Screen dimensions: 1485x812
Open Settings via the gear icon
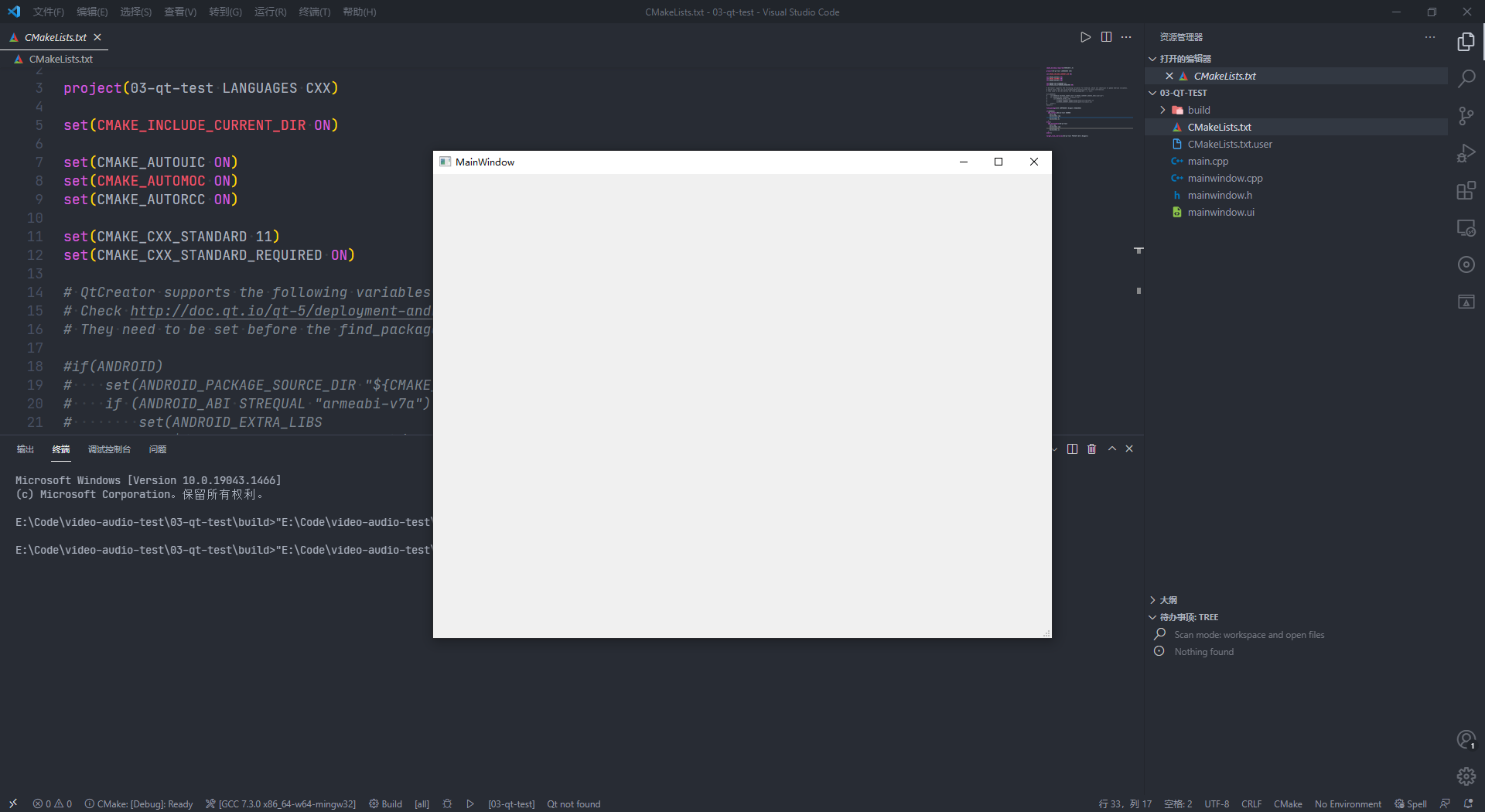[1466, 776]
